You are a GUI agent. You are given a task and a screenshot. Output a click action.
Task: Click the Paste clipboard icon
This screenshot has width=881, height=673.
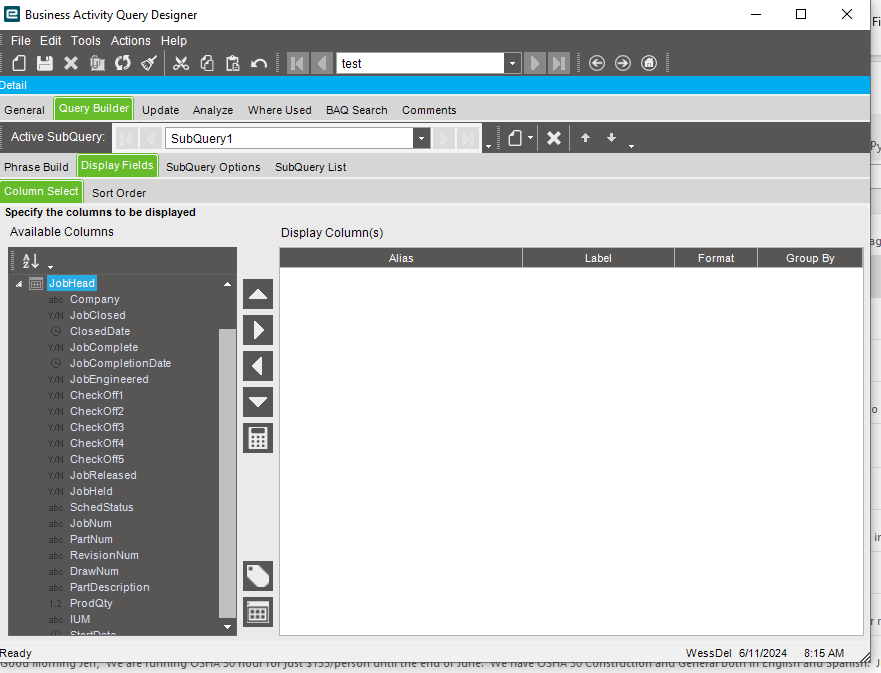tap(233, 63)
